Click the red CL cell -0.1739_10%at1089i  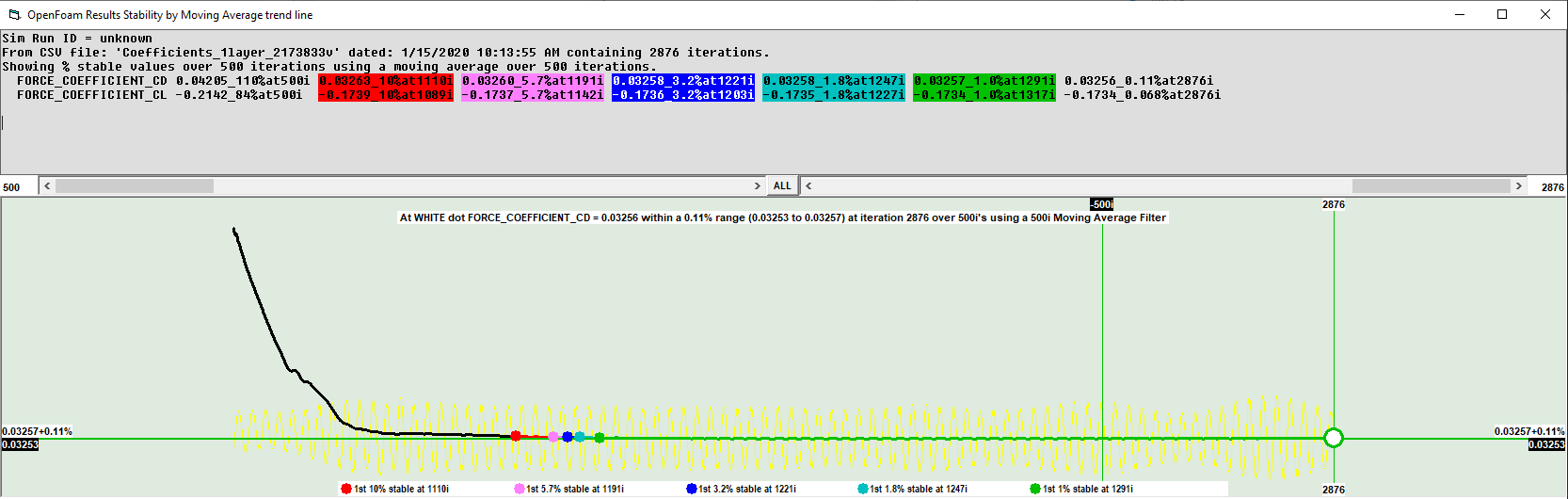coord(386,95)
